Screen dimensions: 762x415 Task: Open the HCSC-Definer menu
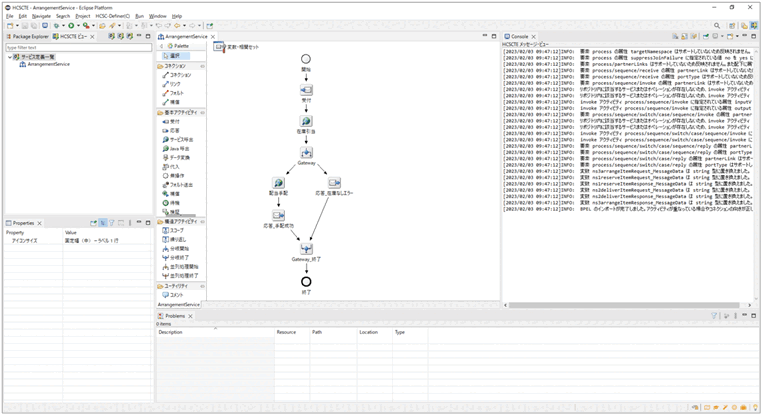114,16
